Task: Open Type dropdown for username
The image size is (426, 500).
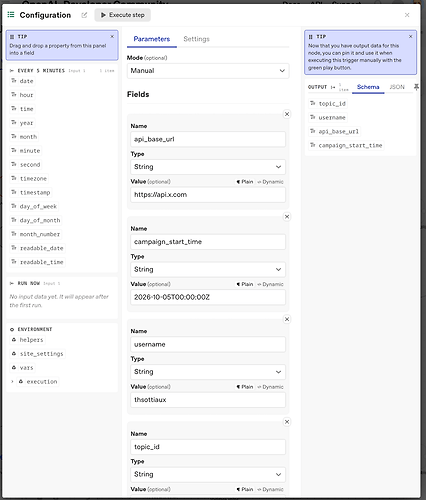Action: tap(208, 372)
